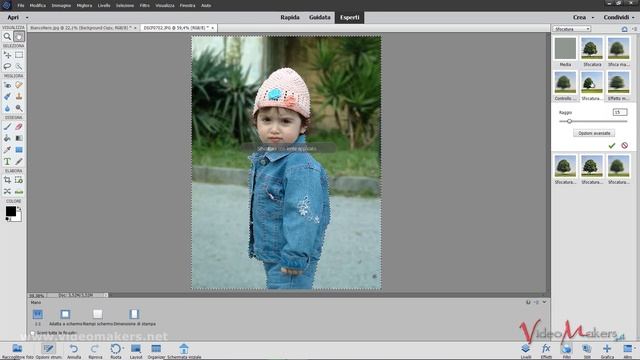Viewport: 640px width, 360px height.
Task: Click the Opzioni avanzate button
Action: coord(594,133)
